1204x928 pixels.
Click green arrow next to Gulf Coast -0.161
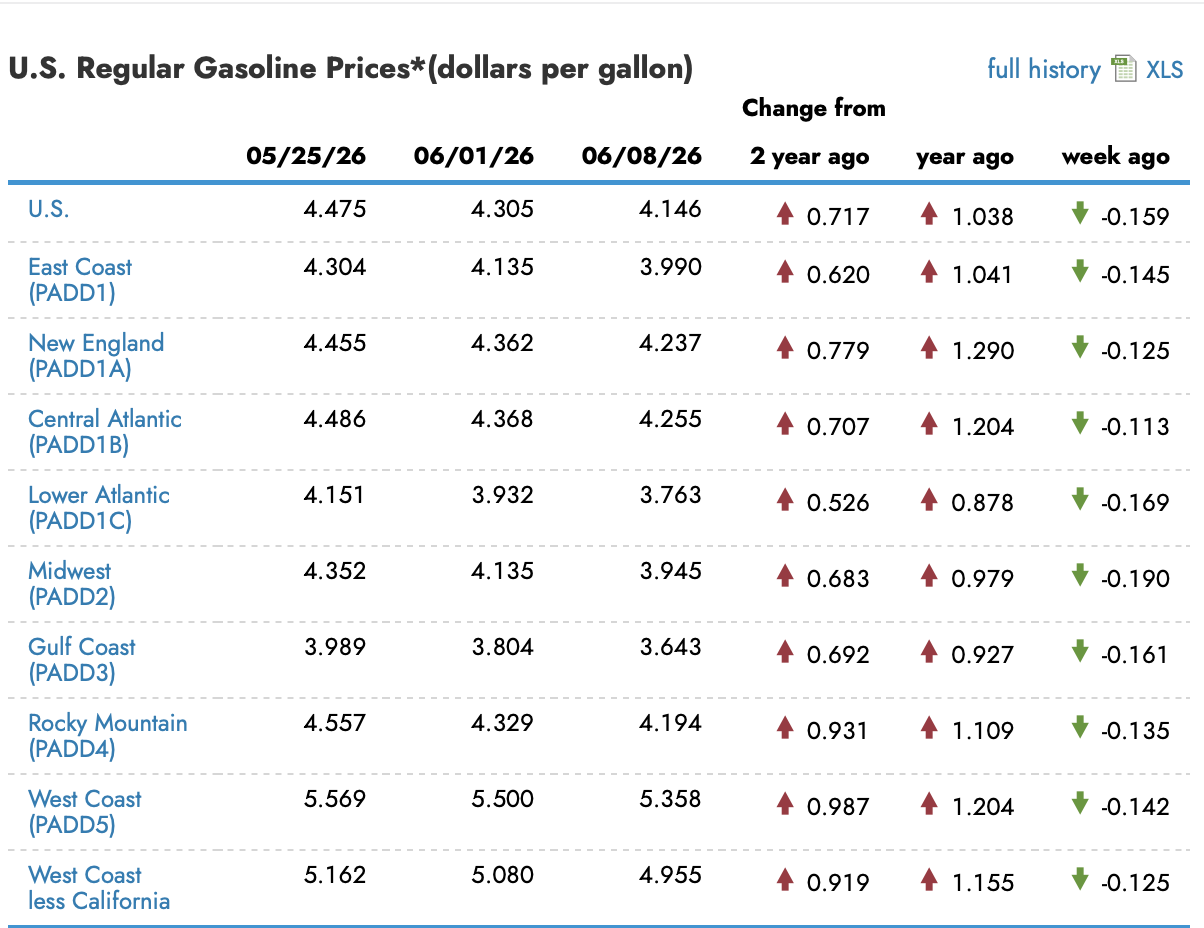[x=1079, y=651]
